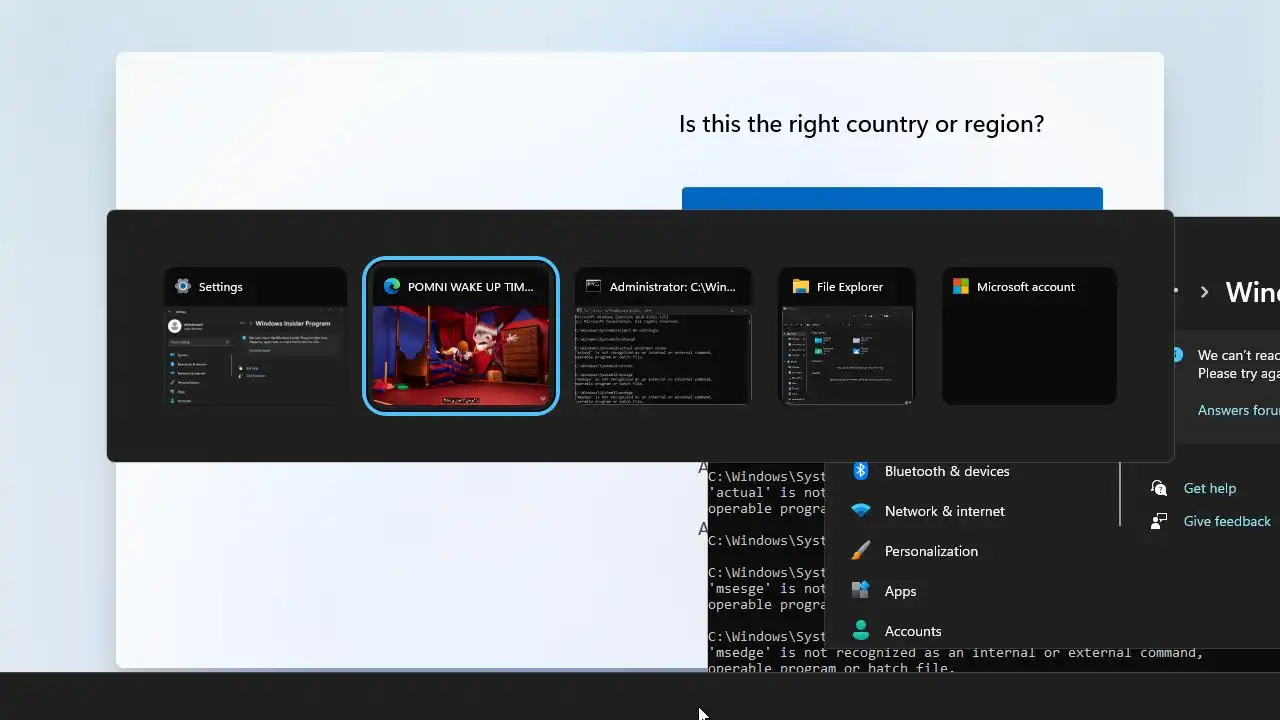The height and width of the screenshot is (720, 1280).
Task: Click the Get help link
Action: click(x=1209, y=488)
